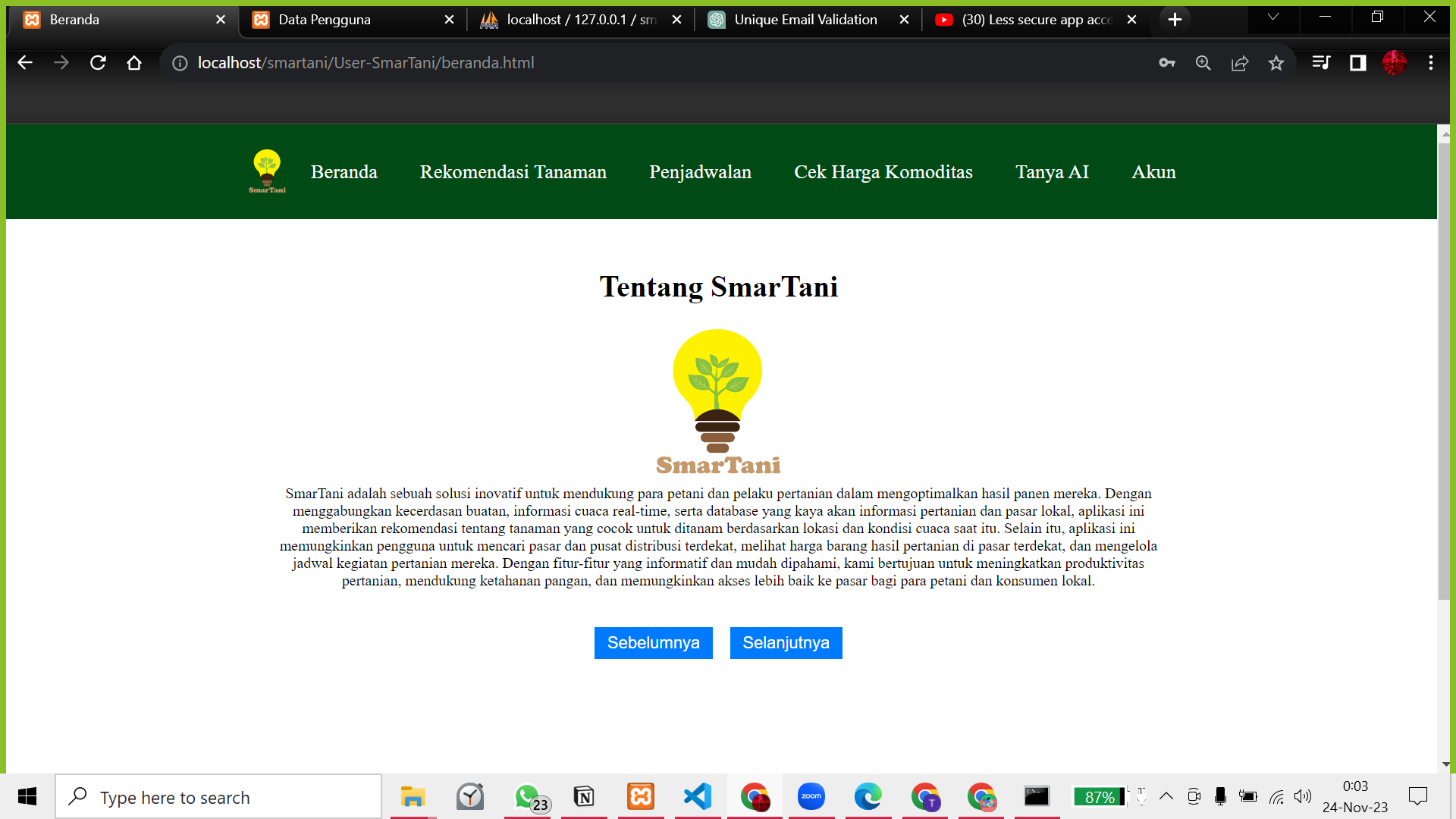Bookmark this page with star icon
This screenshot has height=819, width=1456.
click(1276, 63)
